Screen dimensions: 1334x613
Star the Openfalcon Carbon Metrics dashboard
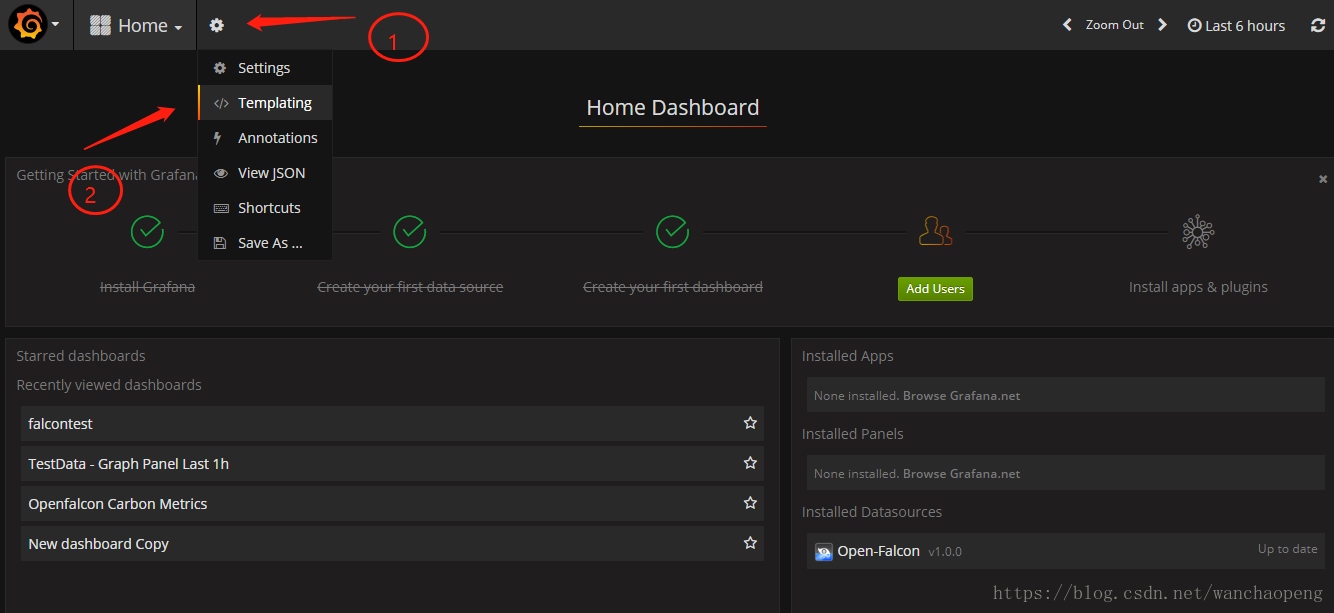[x=750, y=503]
